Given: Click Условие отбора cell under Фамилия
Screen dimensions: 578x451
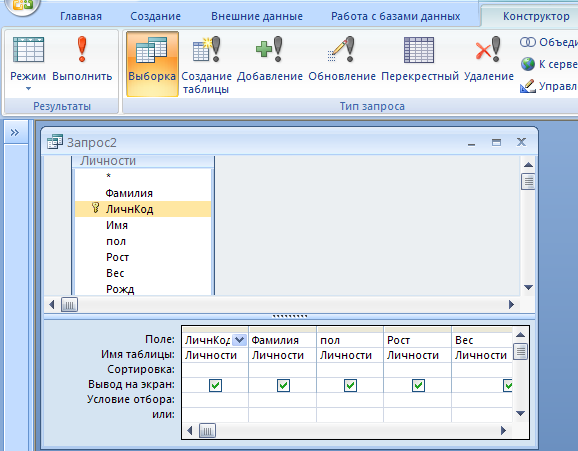Looking at the screenshot, I should click(x=282, y=400).
